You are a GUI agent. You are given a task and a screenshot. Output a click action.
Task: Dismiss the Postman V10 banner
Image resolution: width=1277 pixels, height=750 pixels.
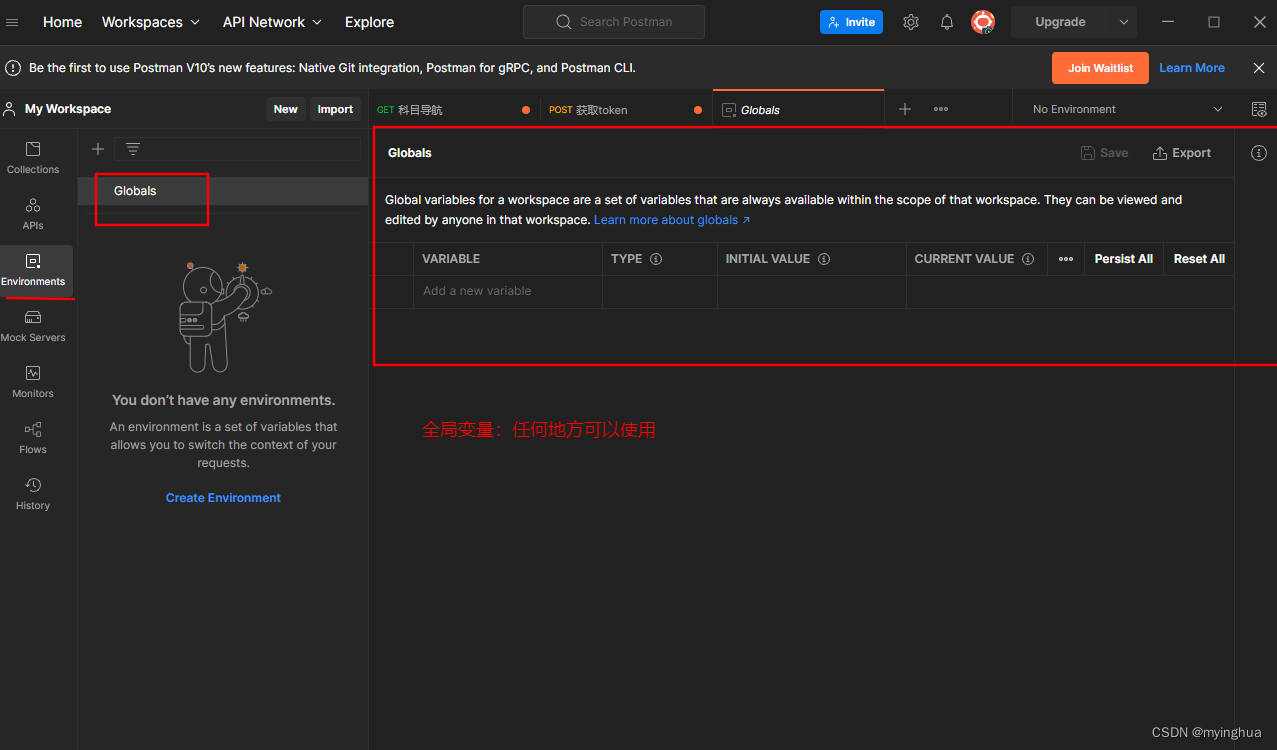pos(1259,68)
